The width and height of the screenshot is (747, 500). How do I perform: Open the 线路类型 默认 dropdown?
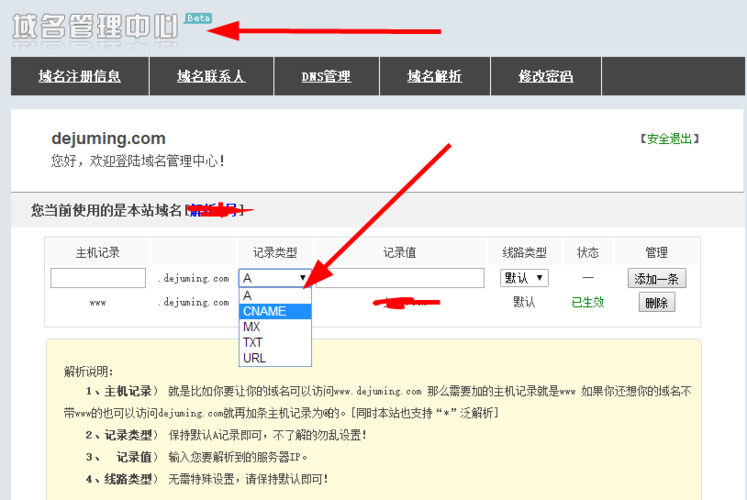524,278
